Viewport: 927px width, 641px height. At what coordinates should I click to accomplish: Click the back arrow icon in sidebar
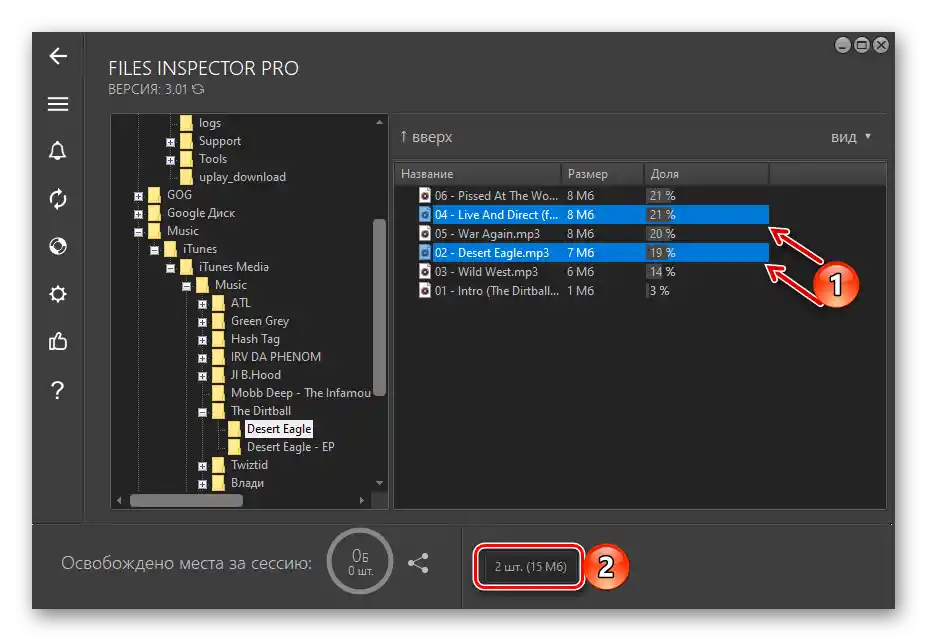58,56
